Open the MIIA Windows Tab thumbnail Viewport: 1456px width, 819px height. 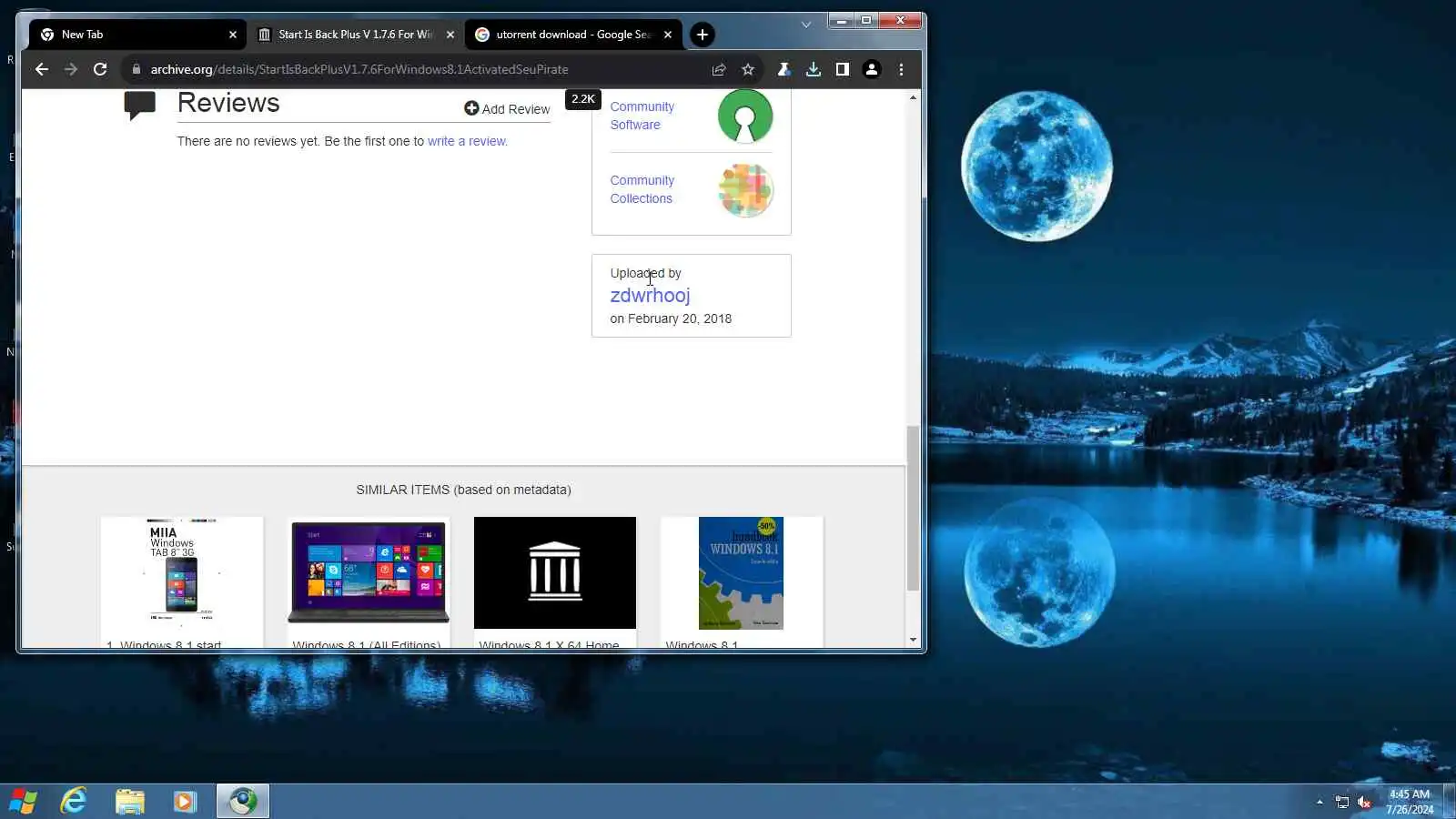coord(182,572)
